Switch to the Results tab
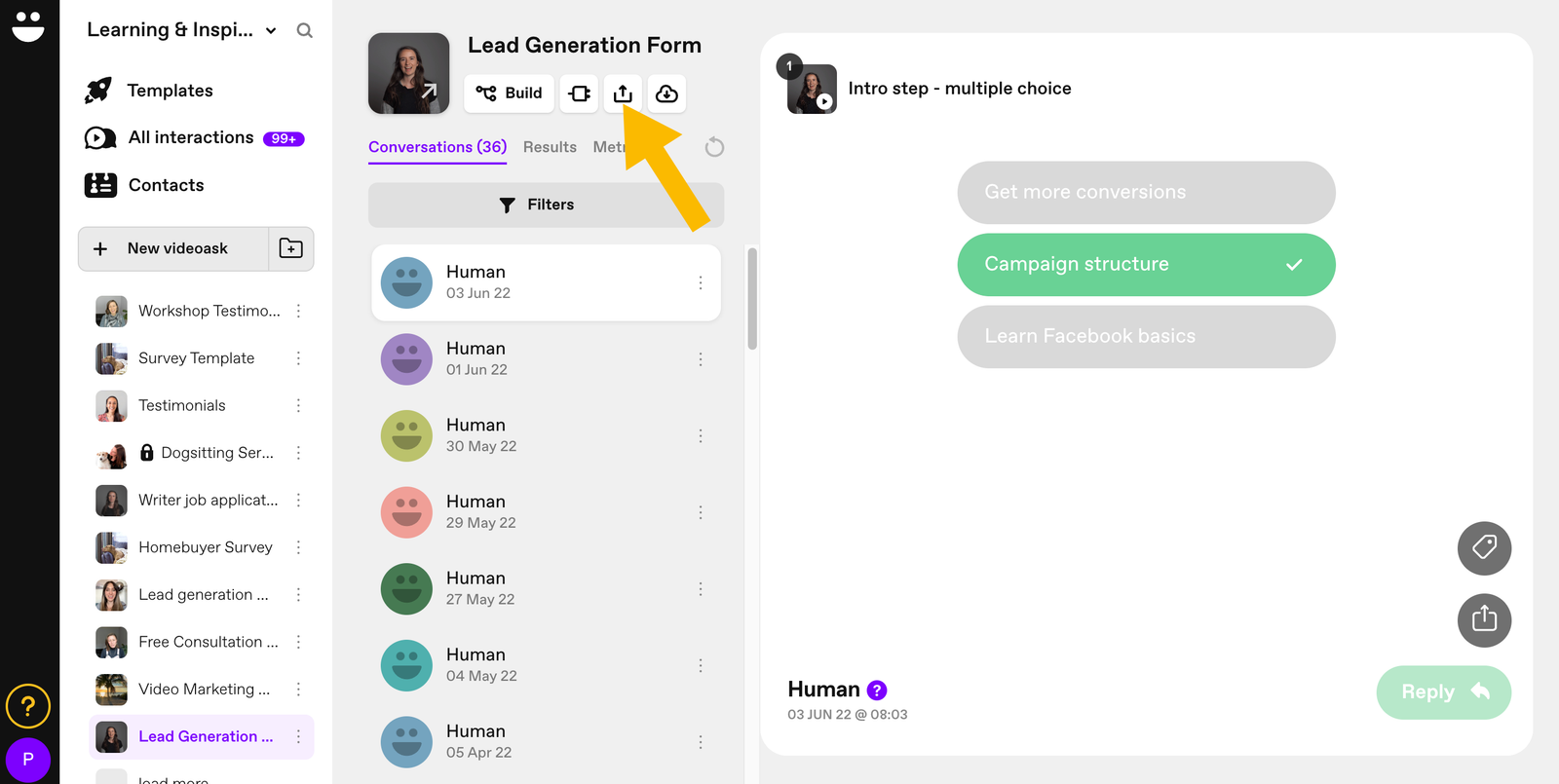1559x784 pixels. pos(550,147)
